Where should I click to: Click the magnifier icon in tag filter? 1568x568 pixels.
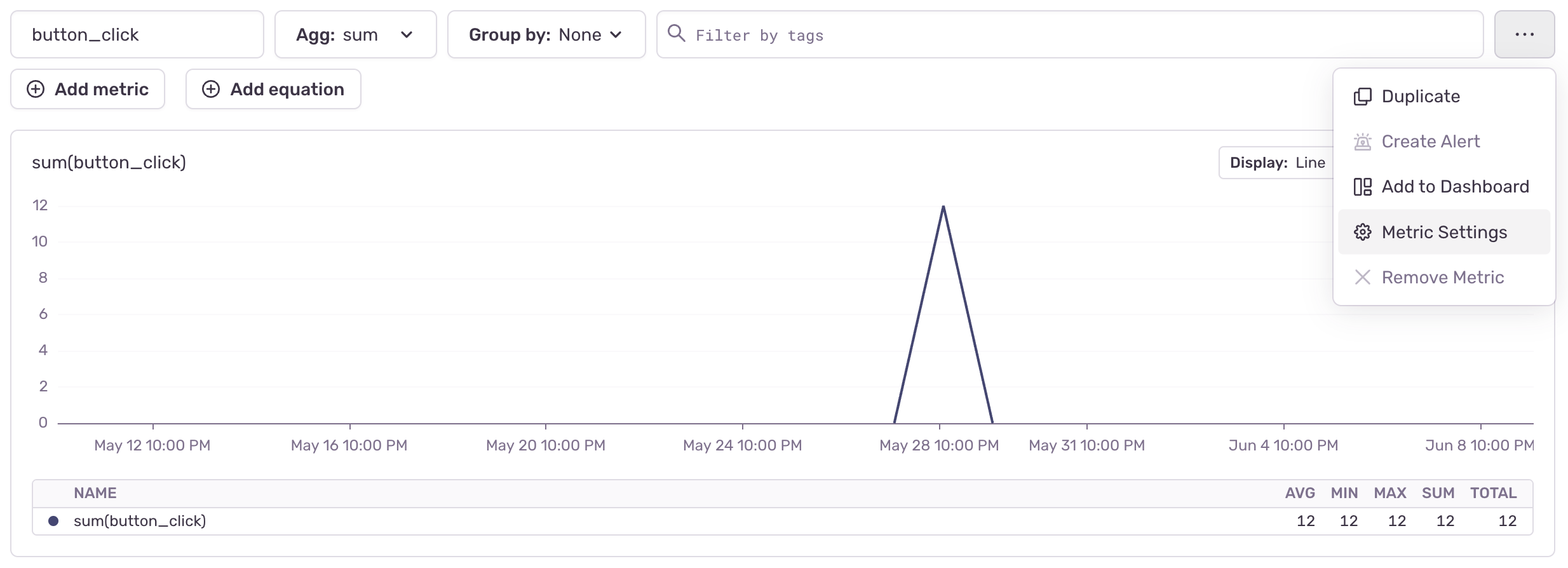(x=676, y=34)
